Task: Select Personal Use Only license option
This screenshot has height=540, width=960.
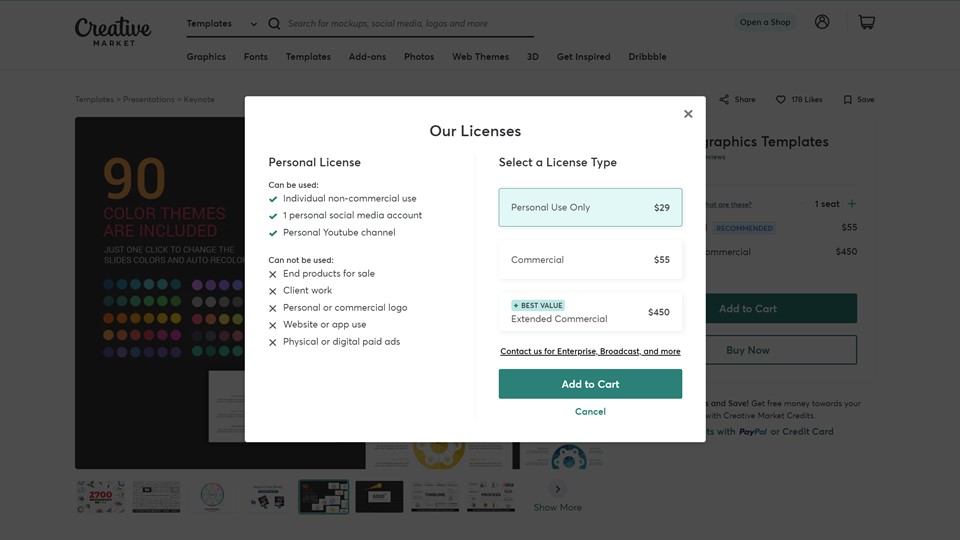Action: pyautogui.click(x=590, y=207)
